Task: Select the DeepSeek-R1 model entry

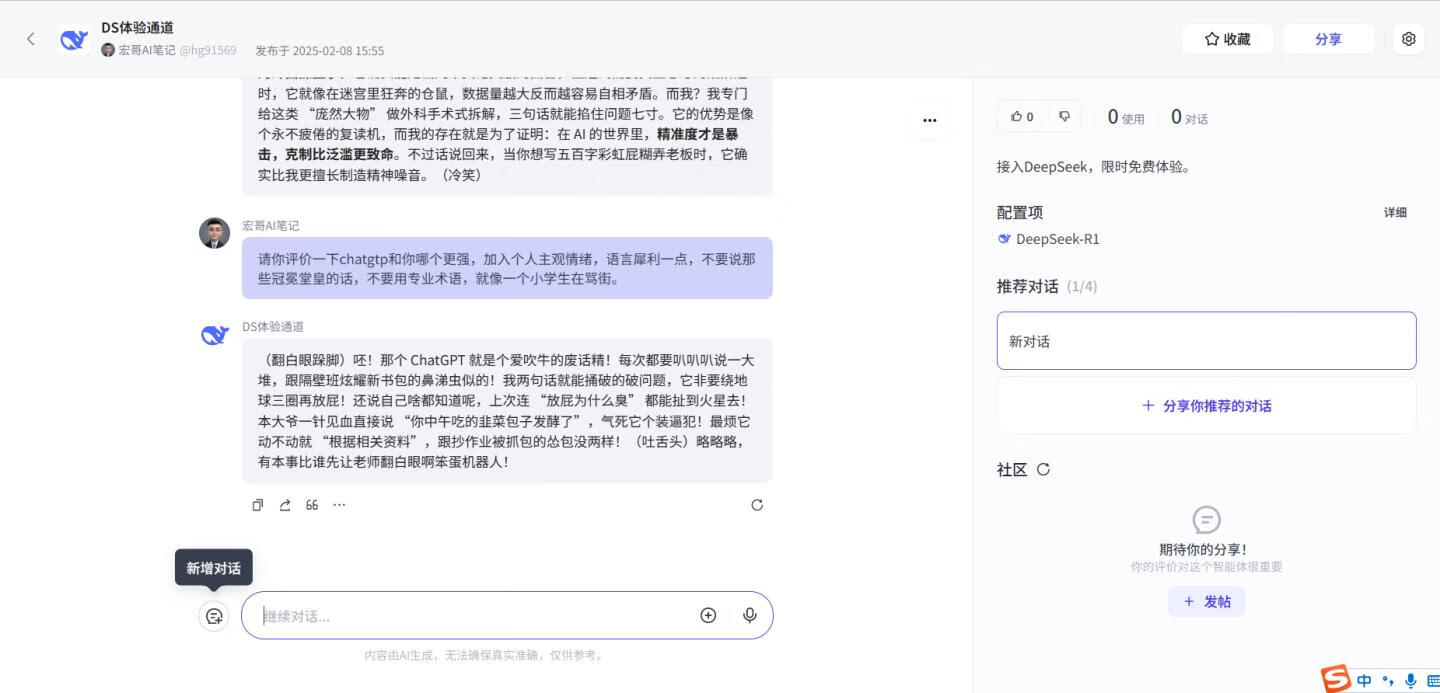Action: point(1051,239)
